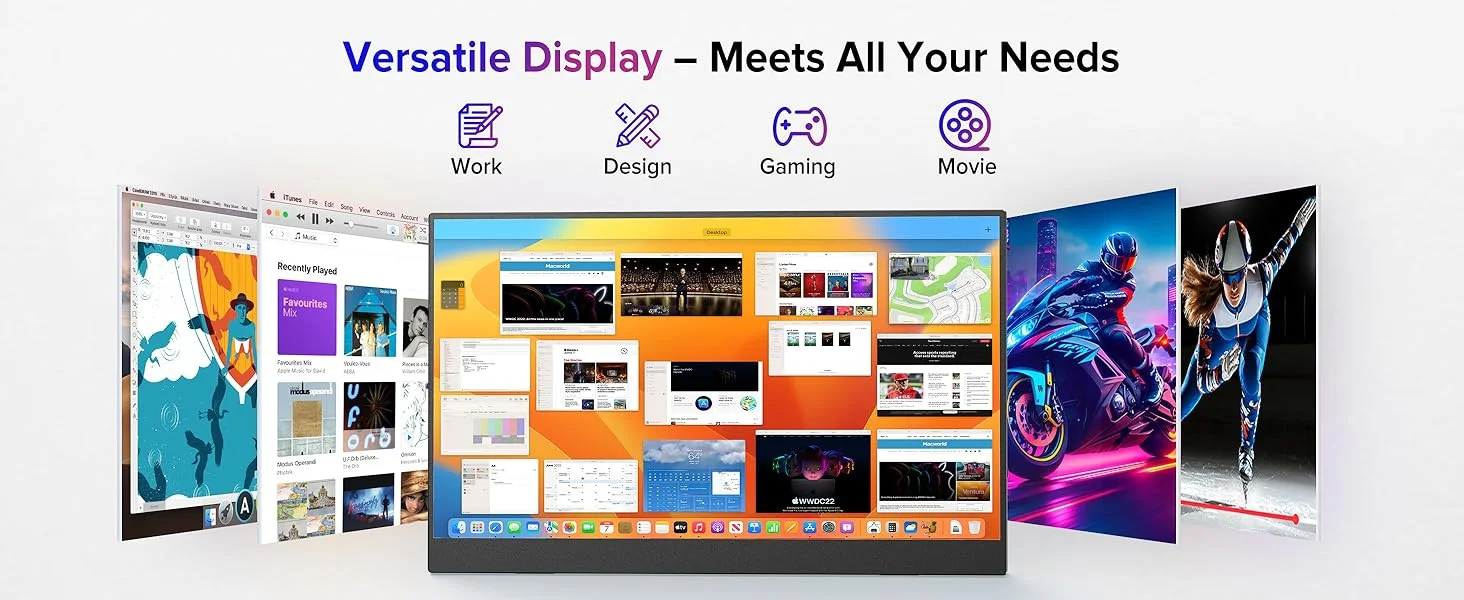Adjust the iTunes volume slider
This screenshot has width=1464, height=600.
click(x=361, y=225)
